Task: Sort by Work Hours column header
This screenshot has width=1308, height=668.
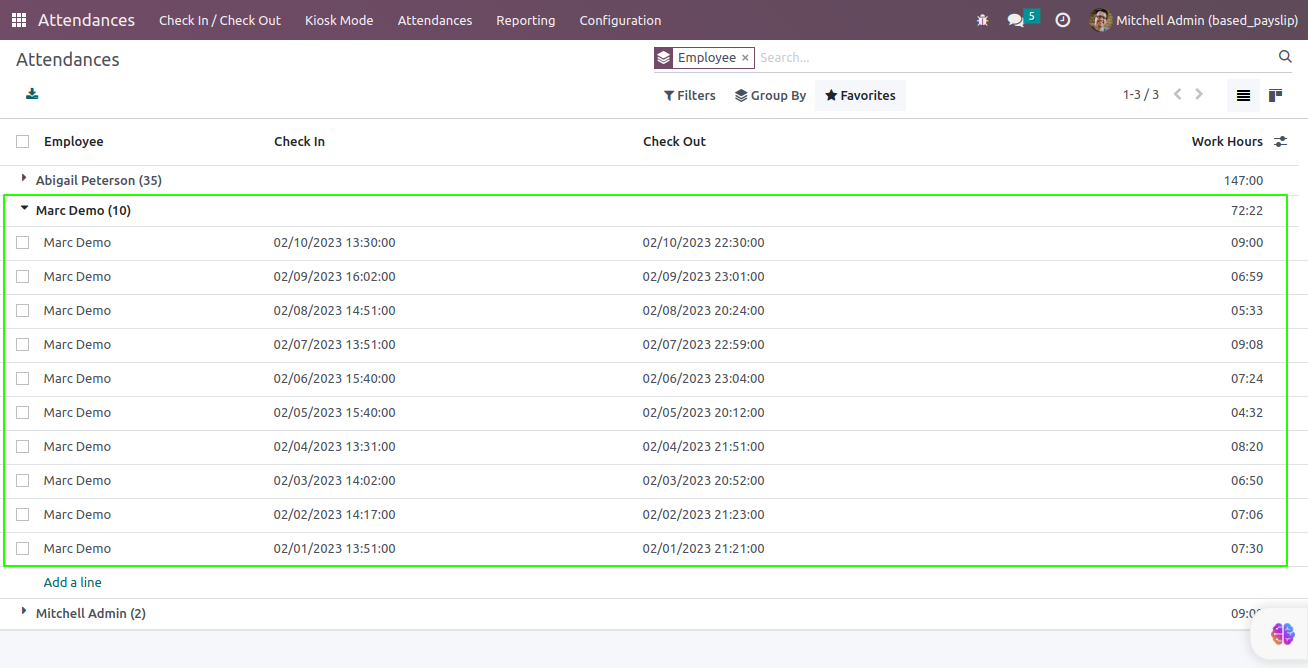Action: (1227, 142)
